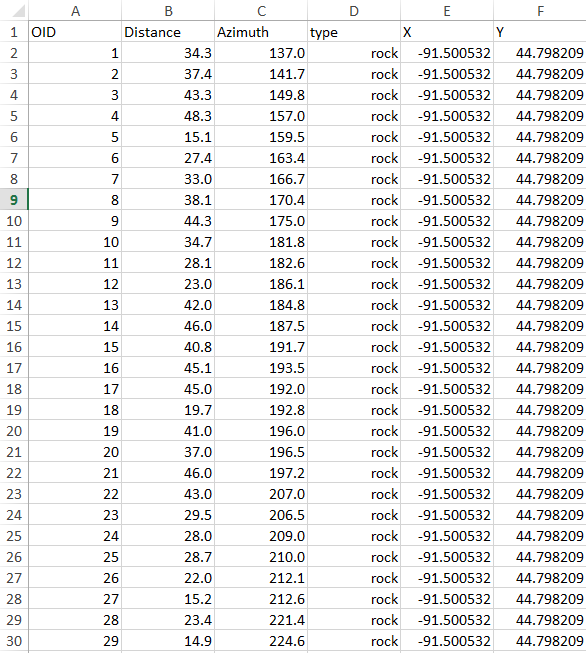This screenshot has width=586, height=653.
Task: Select Distance cell 28.7
Action: coord(168,557)
